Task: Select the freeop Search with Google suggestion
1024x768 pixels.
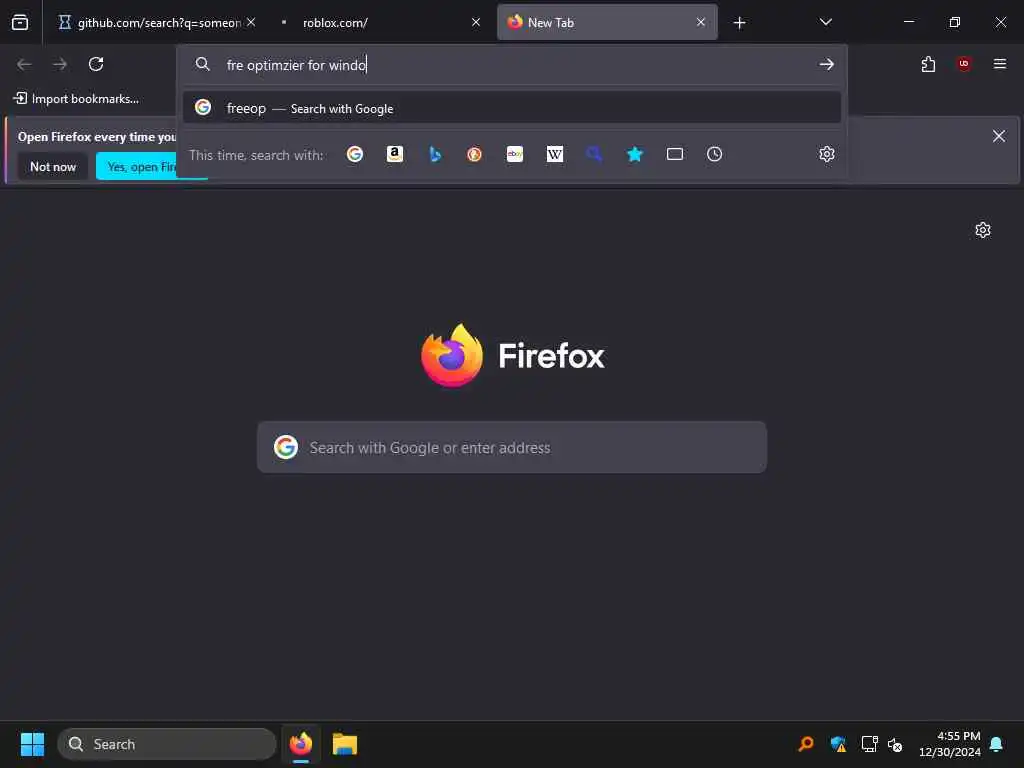Action: 512,108
